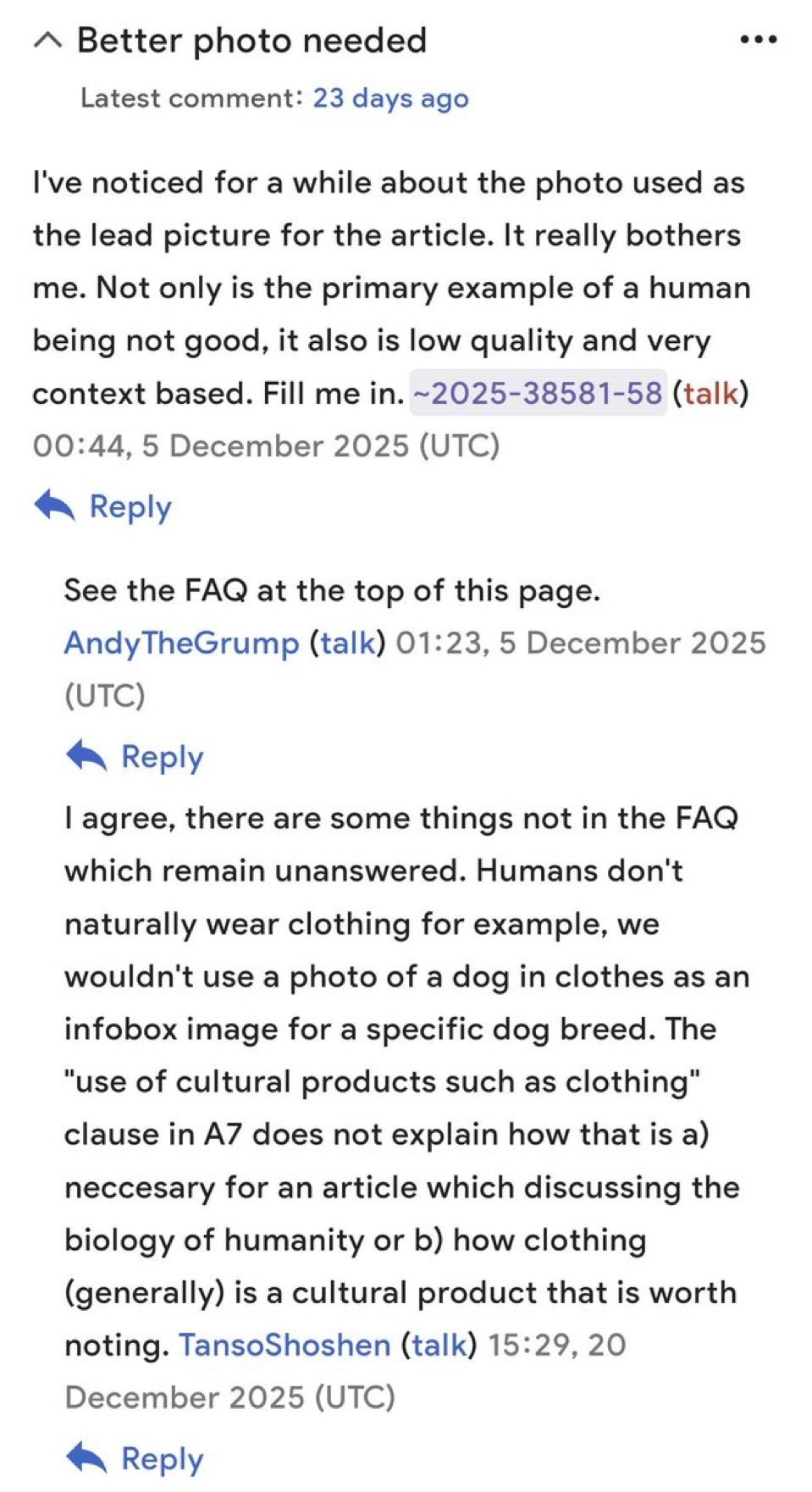812x1492 pixels.
Task: Click reply arrow icon under first comment
Action: [x=55, y=506]
